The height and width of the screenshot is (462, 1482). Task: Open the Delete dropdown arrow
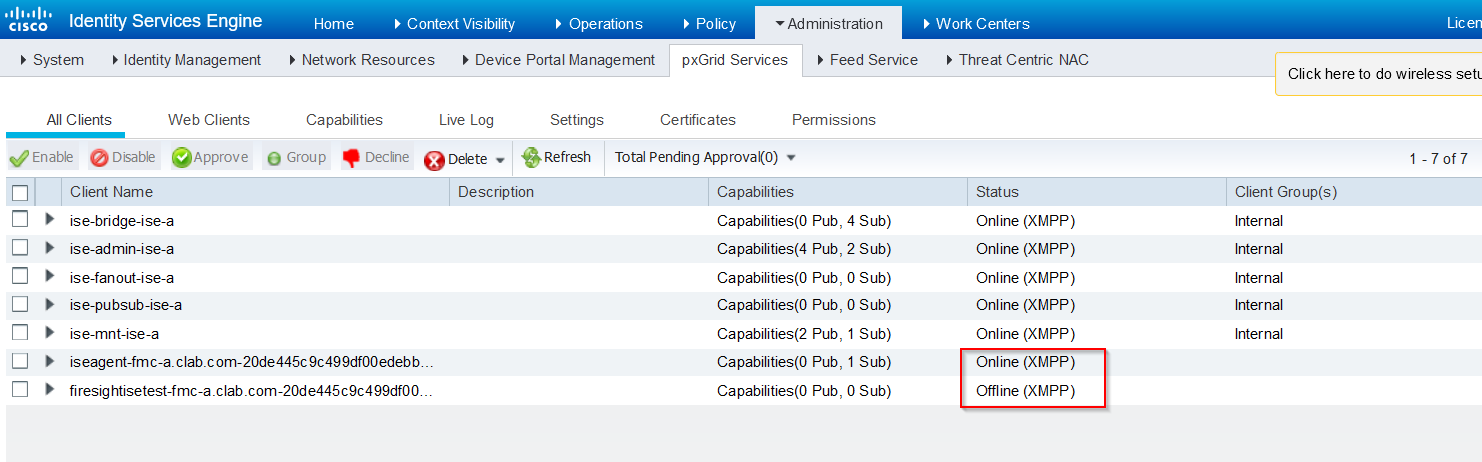click(x=500, y=160)
